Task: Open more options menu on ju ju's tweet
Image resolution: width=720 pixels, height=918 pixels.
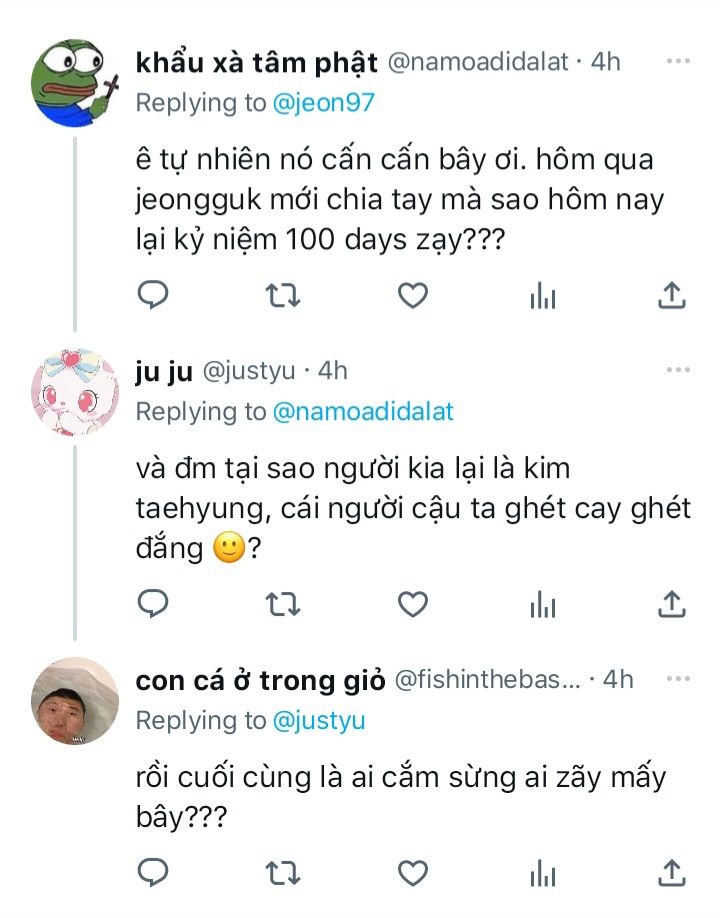Action: coord(678,370)
